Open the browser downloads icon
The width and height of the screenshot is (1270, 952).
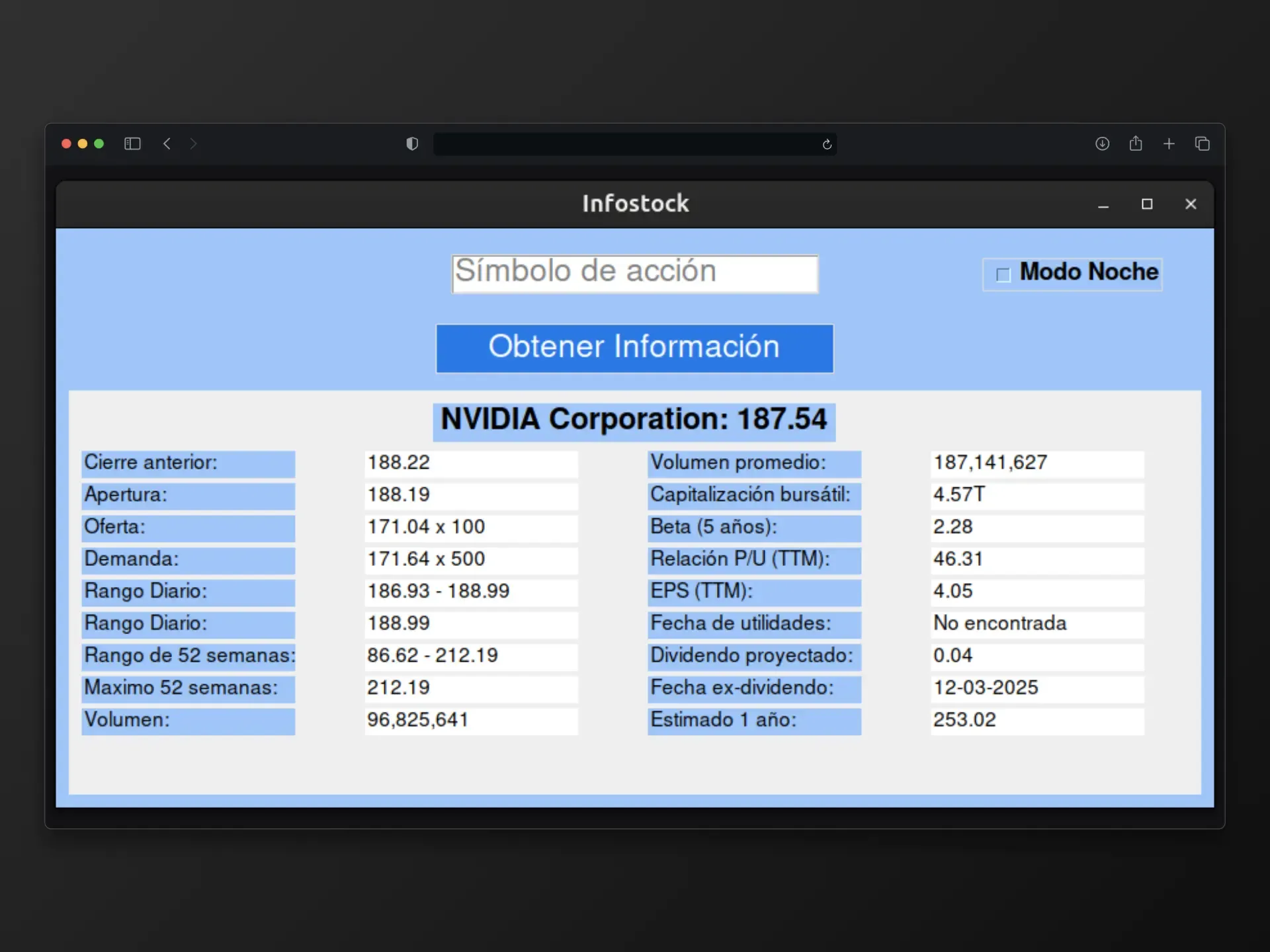click(1102, 143)
